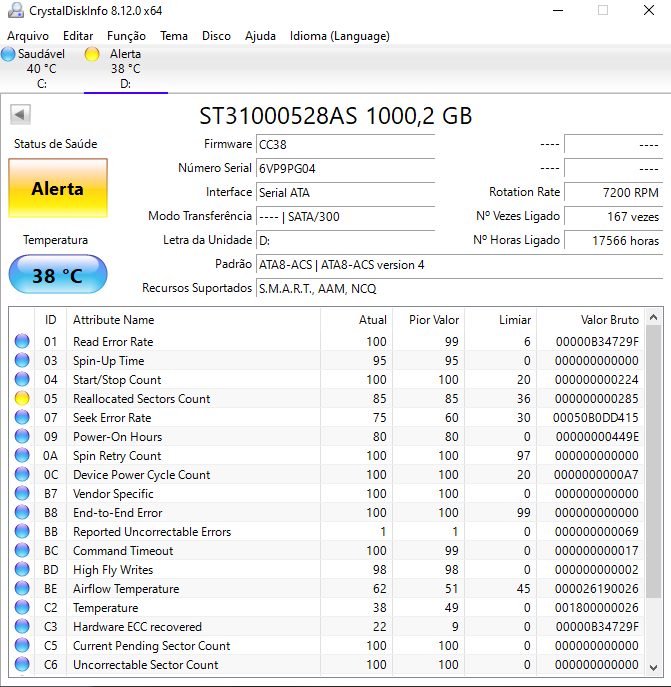Open the Disco menu

[x=216, y=36]
